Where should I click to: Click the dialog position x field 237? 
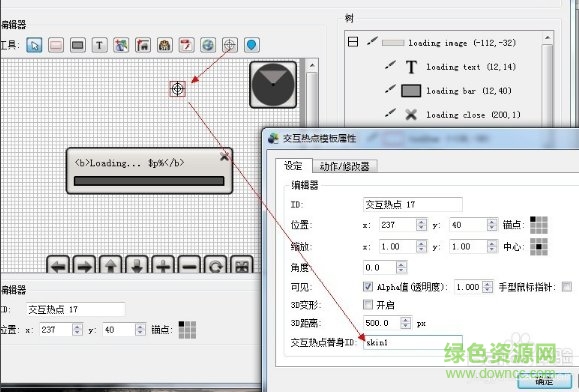(x=398, y=225)
